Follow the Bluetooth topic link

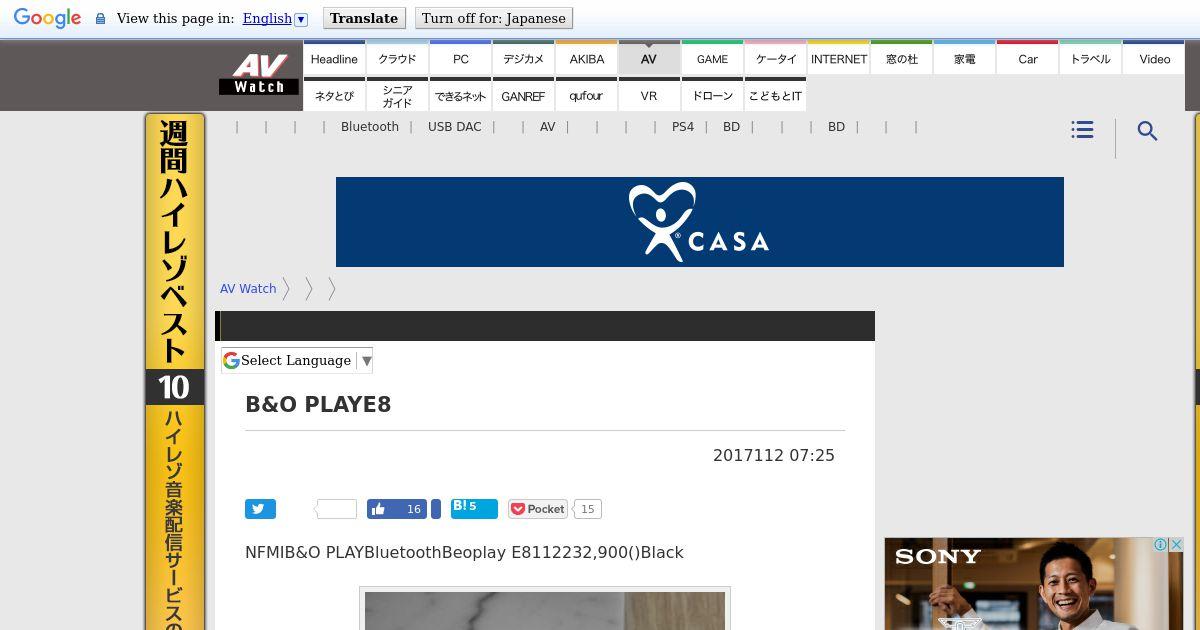click(x=370, y=127)
